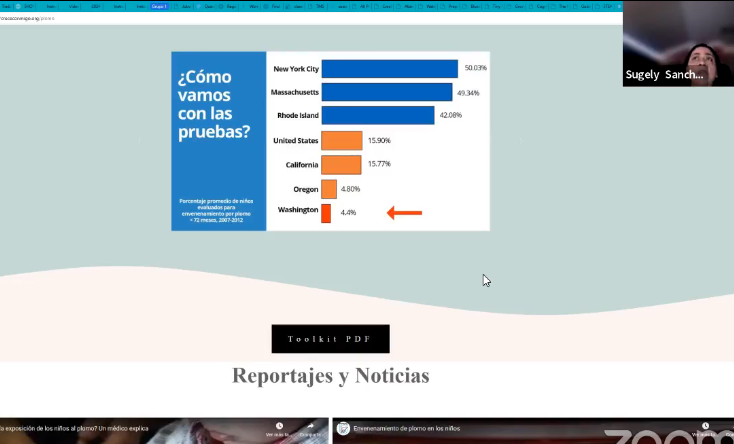The width and height of the screenshot is (734, 444).
Task: Click Watch later icon on left video
Action: (x=279, y=428)
